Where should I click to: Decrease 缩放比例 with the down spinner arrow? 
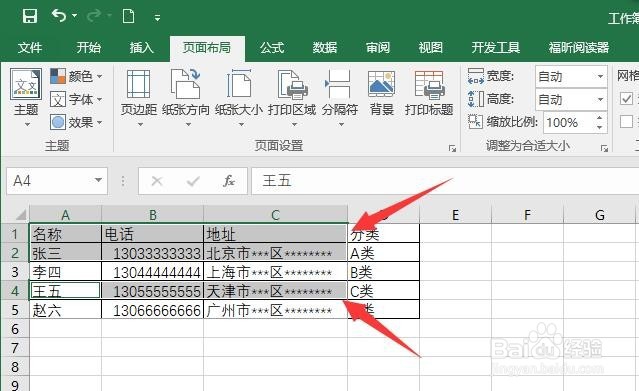tap(599, 127)
